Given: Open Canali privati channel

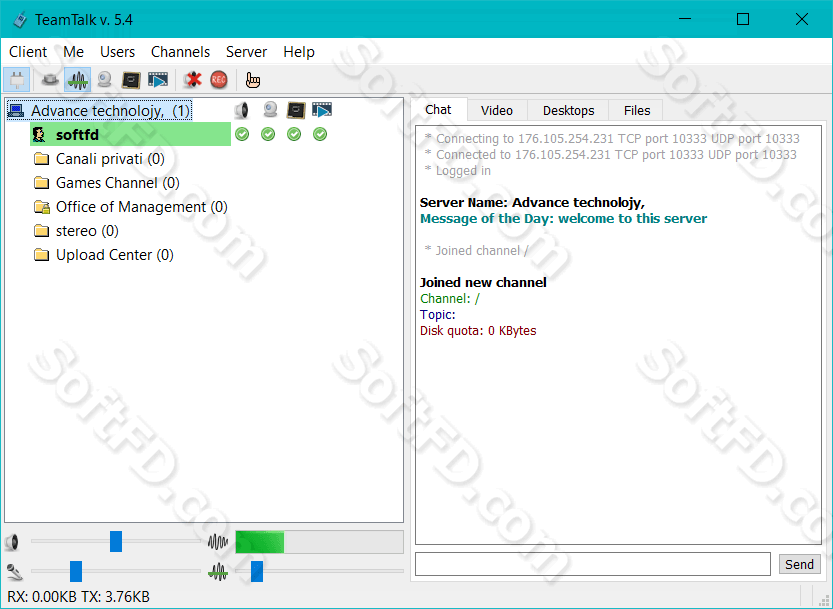Looking at the screenshot, I should tap(110, 159).
